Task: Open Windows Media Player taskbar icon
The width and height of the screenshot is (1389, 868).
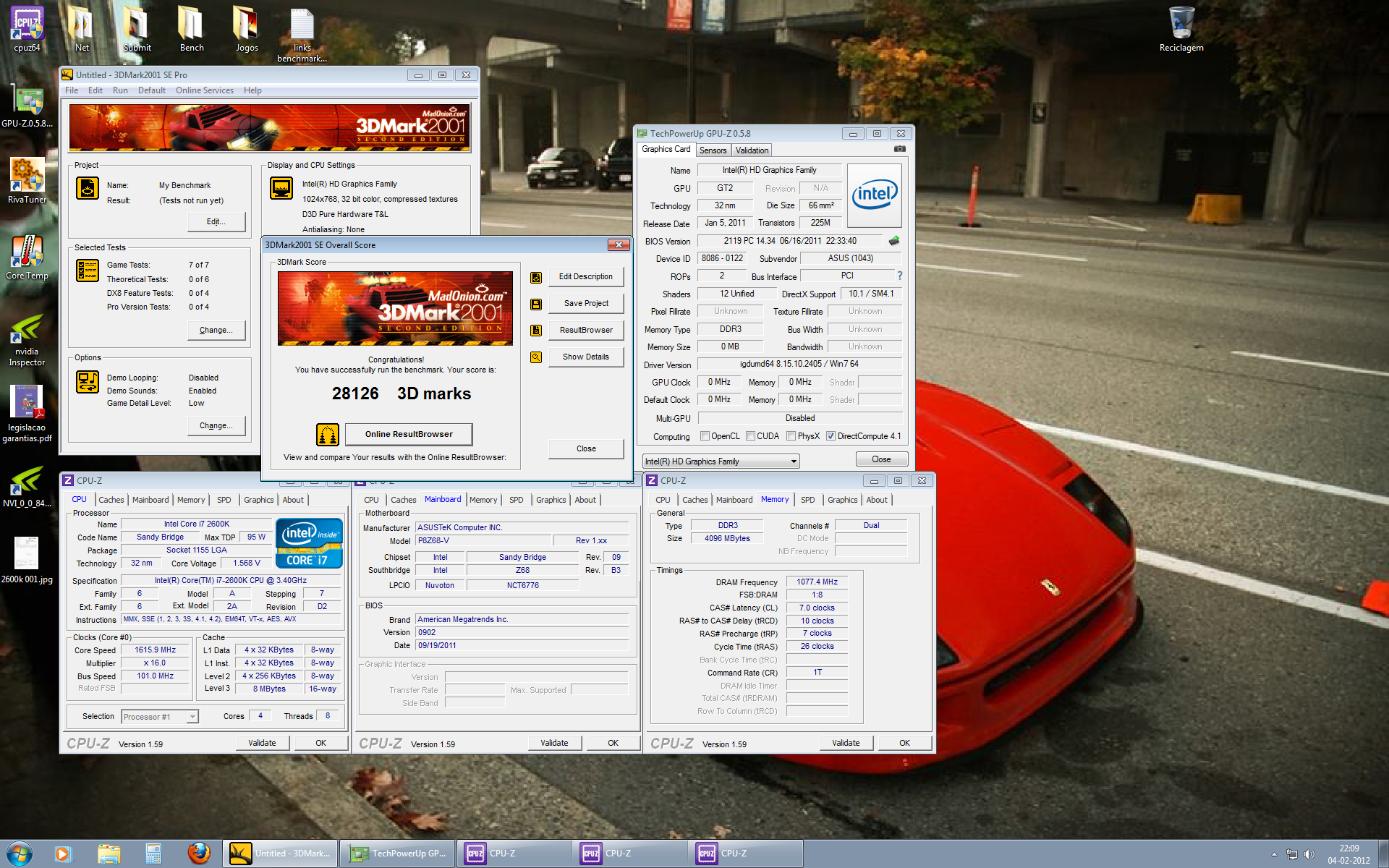Action: tap(62, 854)
